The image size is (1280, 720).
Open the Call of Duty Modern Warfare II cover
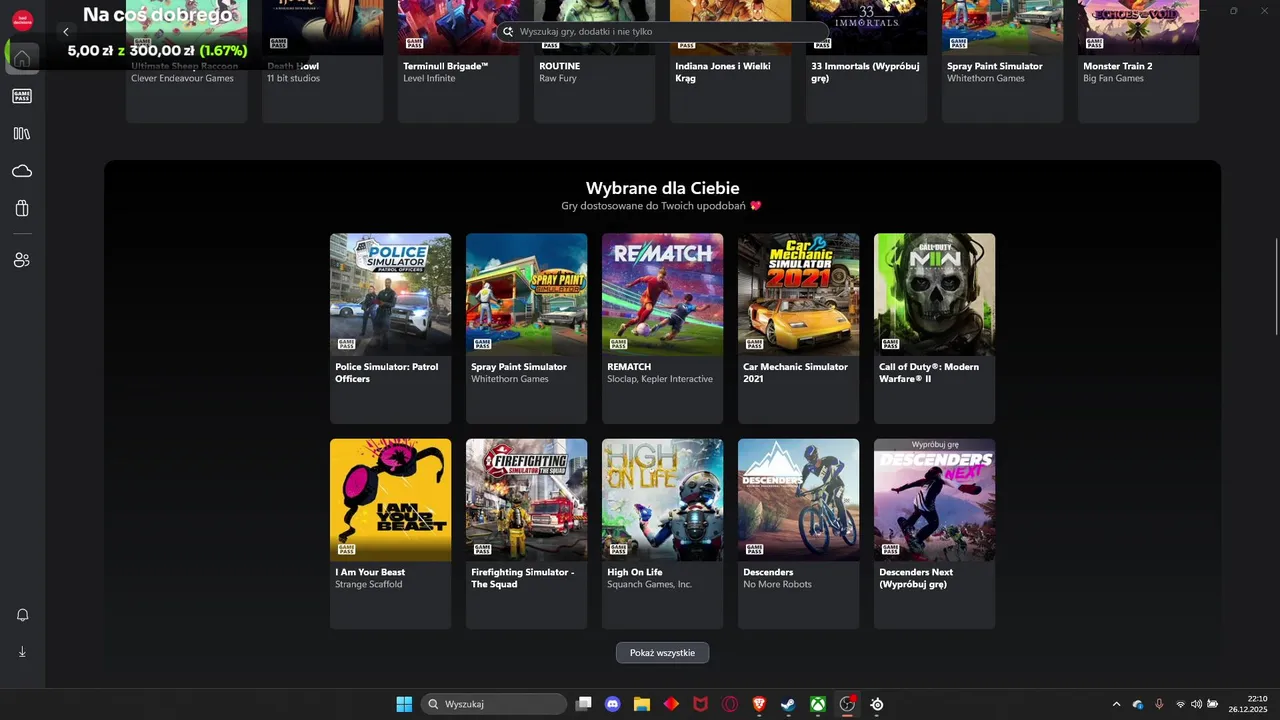(x=934, y=294)
